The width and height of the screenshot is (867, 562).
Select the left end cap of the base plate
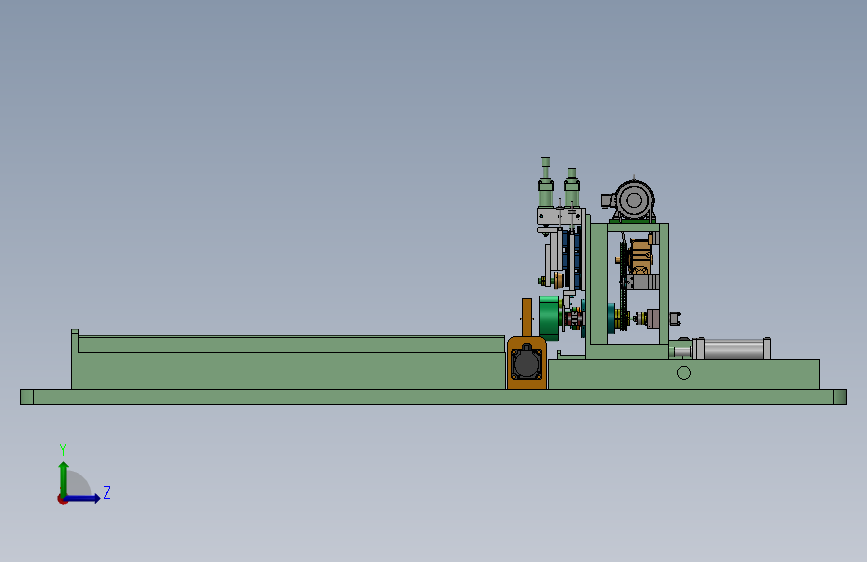[x=27, y=397]
